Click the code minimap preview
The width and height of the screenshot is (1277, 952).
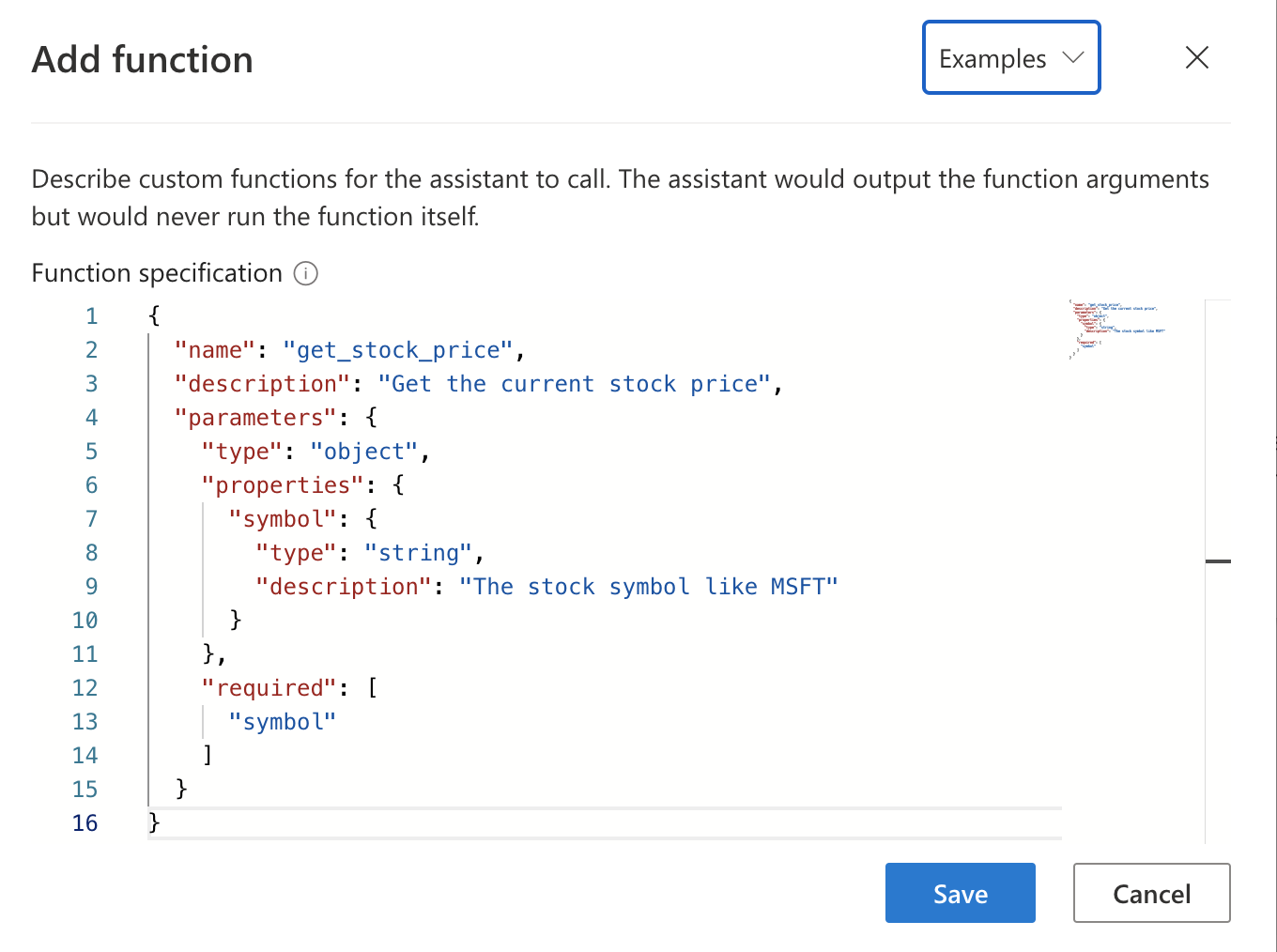[x=1116, y=330]
